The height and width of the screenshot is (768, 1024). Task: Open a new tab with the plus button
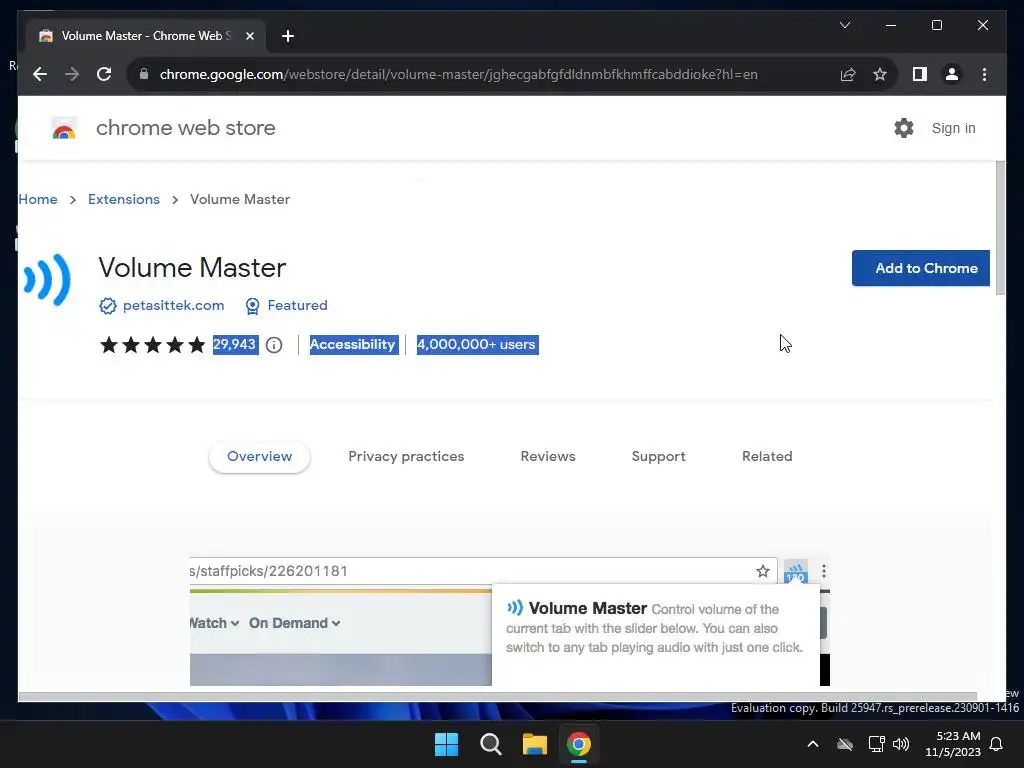point(287,36)
